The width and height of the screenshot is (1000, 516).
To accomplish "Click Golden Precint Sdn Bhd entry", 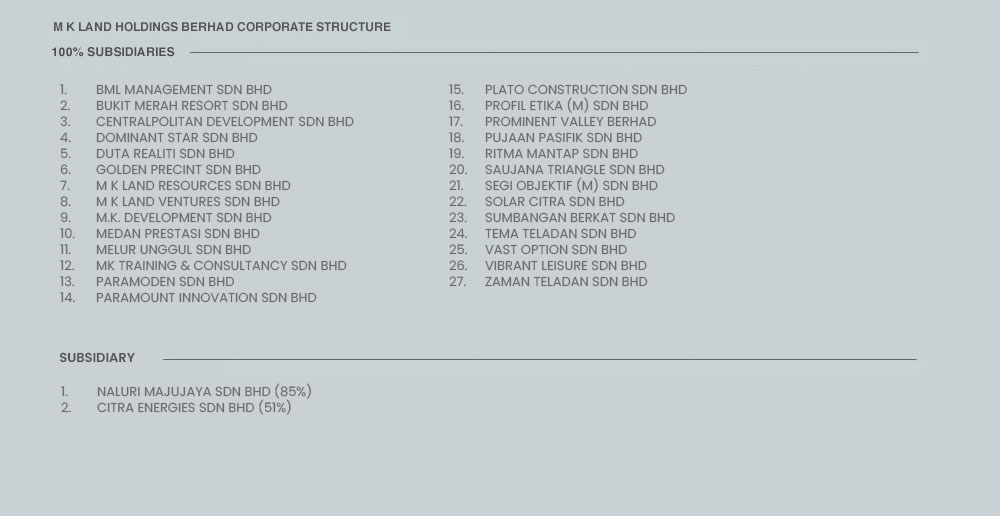I will click(x=178, y=170).
